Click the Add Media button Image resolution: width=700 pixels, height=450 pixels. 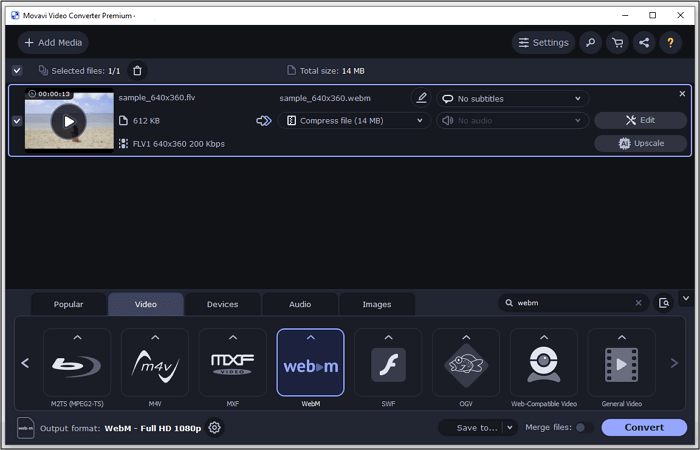click(53, 43)
